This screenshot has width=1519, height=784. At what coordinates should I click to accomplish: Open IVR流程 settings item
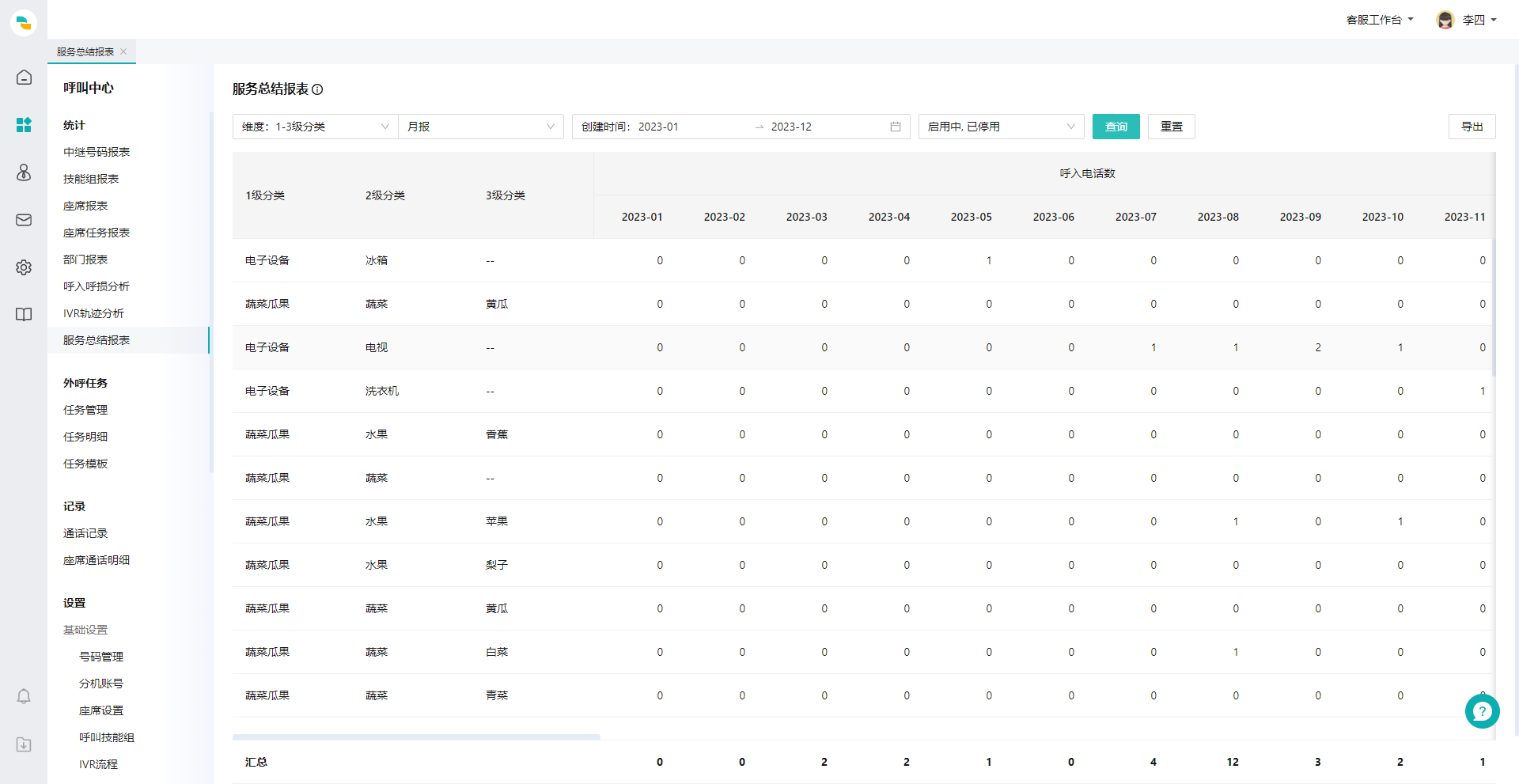point(98,764)
